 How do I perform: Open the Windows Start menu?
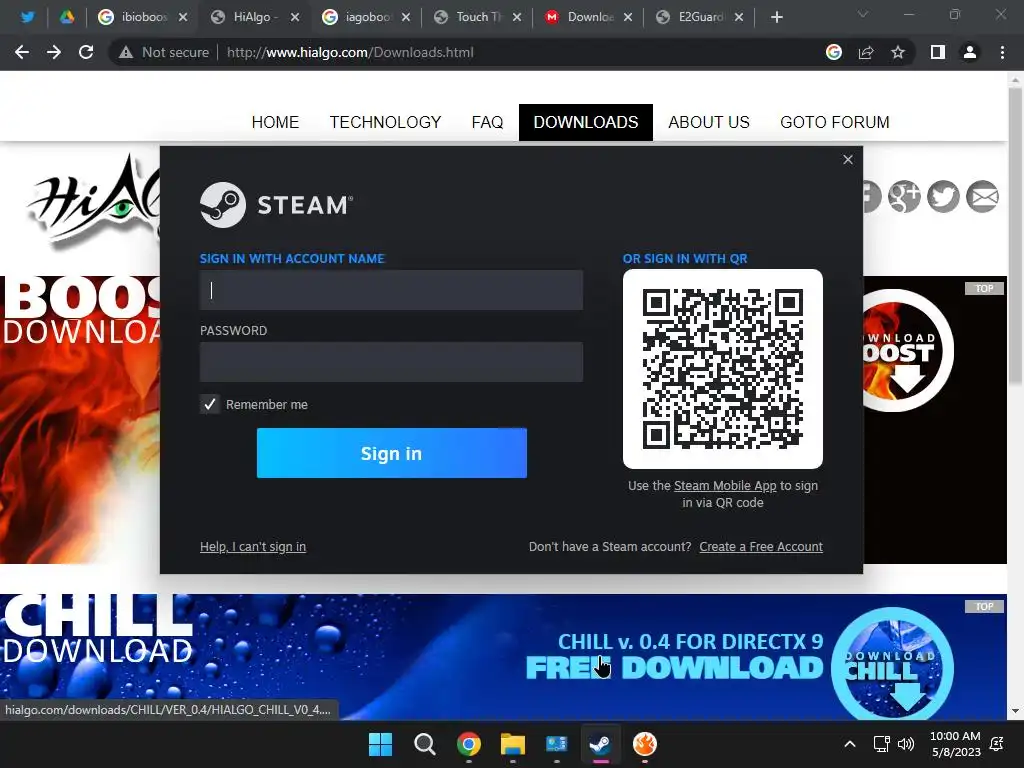(x=380, y=744)
